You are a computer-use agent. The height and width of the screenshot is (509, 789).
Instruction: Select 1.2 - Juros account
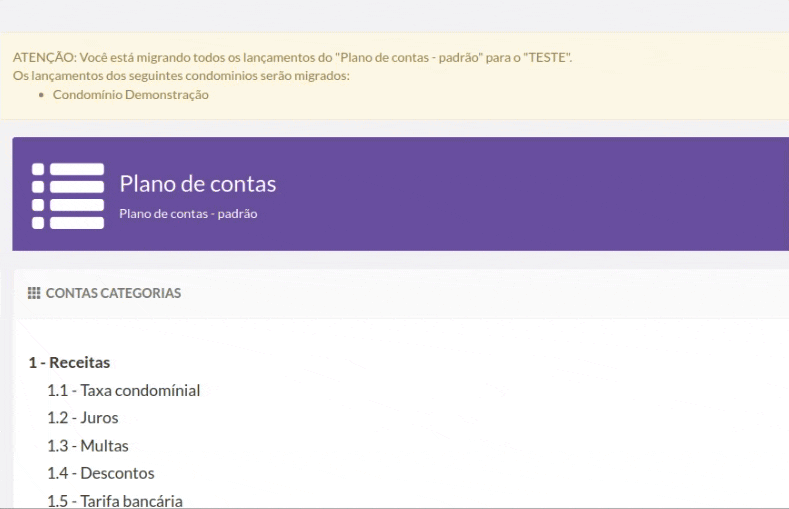pyautogui.click(x=83, y=418)
